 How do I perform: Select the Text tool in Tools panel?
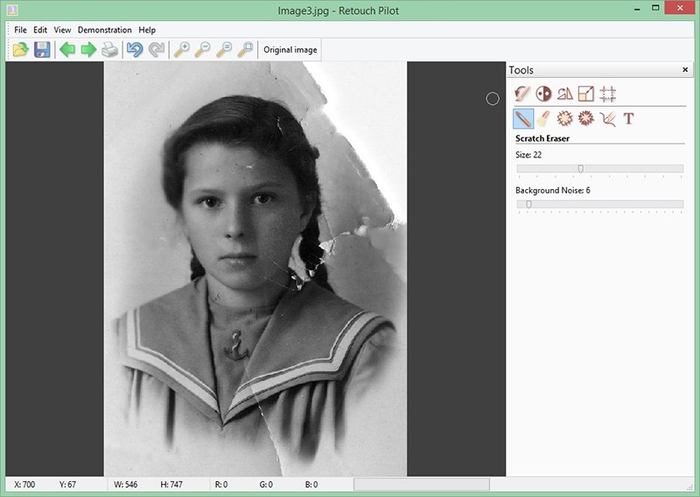point(629,119)
